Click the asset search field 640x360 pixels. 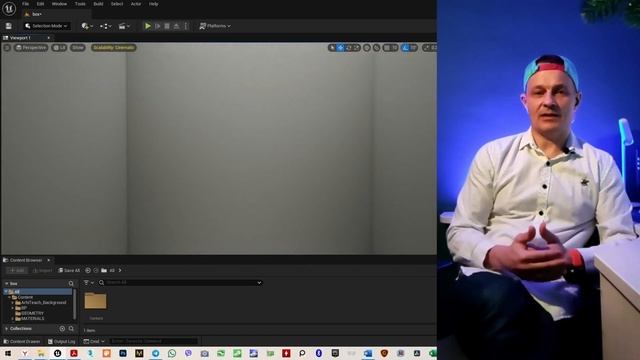coord(180,282)
